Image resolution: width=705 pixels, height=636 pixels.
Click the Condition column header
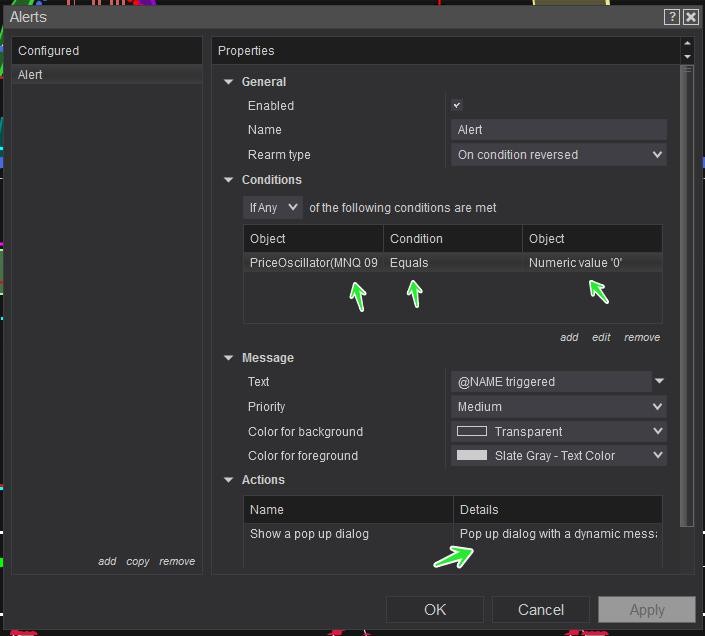pos(453,239)
